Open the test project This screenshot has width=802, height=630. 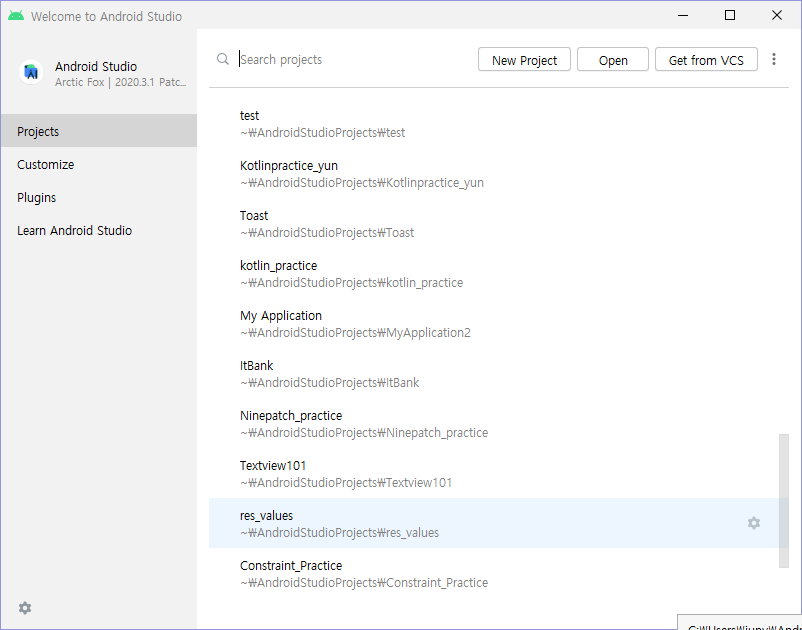pyautogui.click(x=499, y=124)
